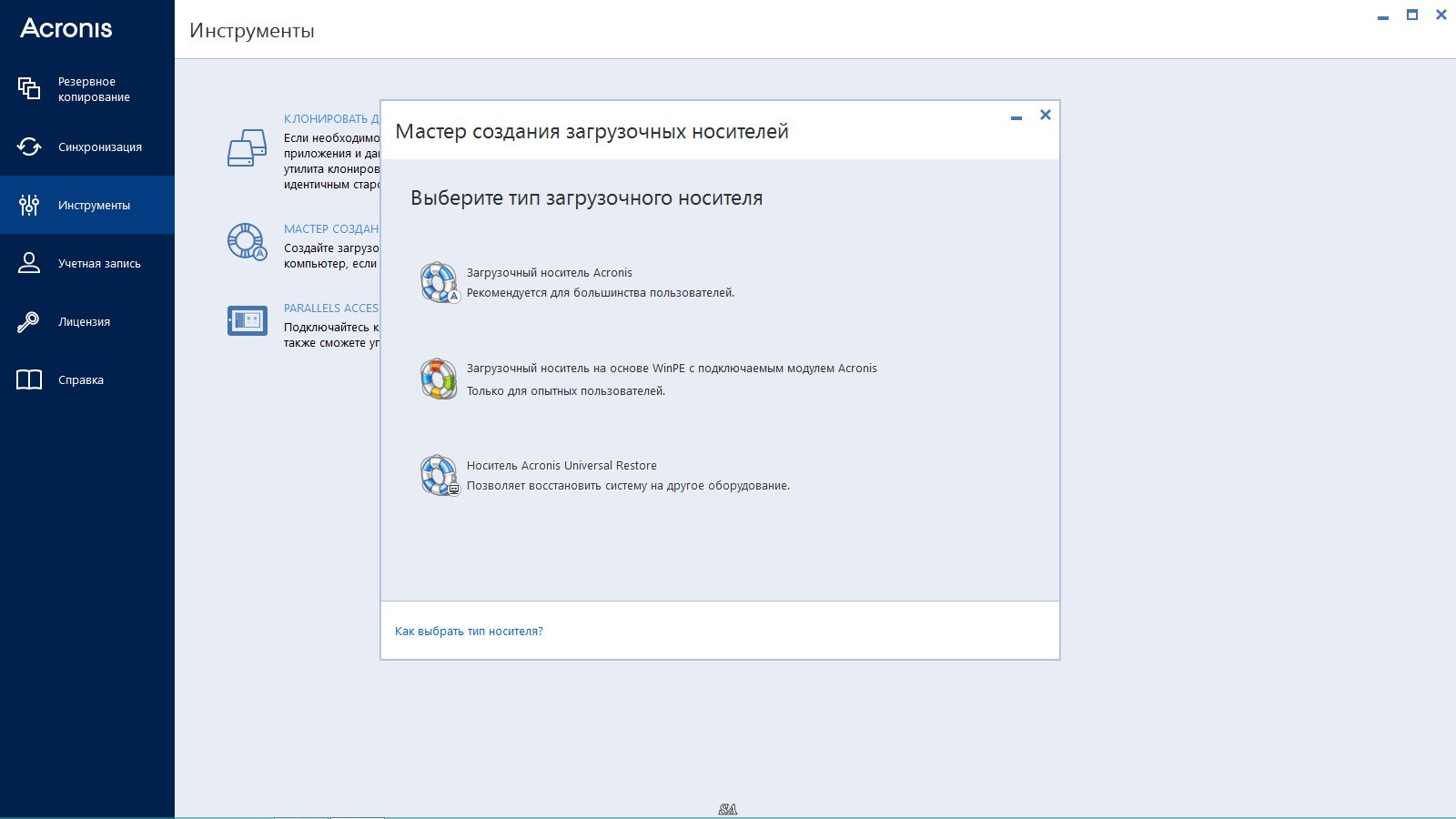Select 'Загрузочный носитель Acronis' option text

pyautogui.click(x=550, y=272)
